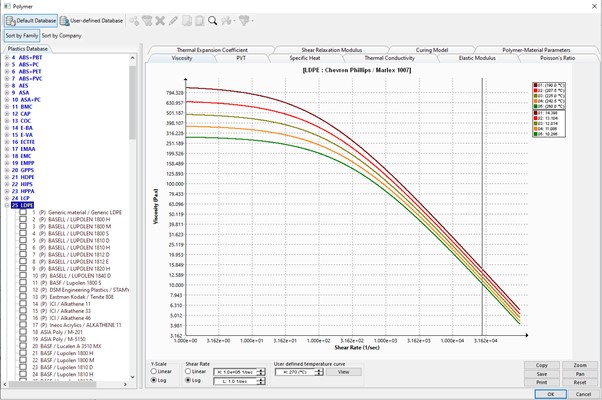This screenshot has width=602, height=400.
Task: Click the high shear rate input field
Action: [236, 371]
